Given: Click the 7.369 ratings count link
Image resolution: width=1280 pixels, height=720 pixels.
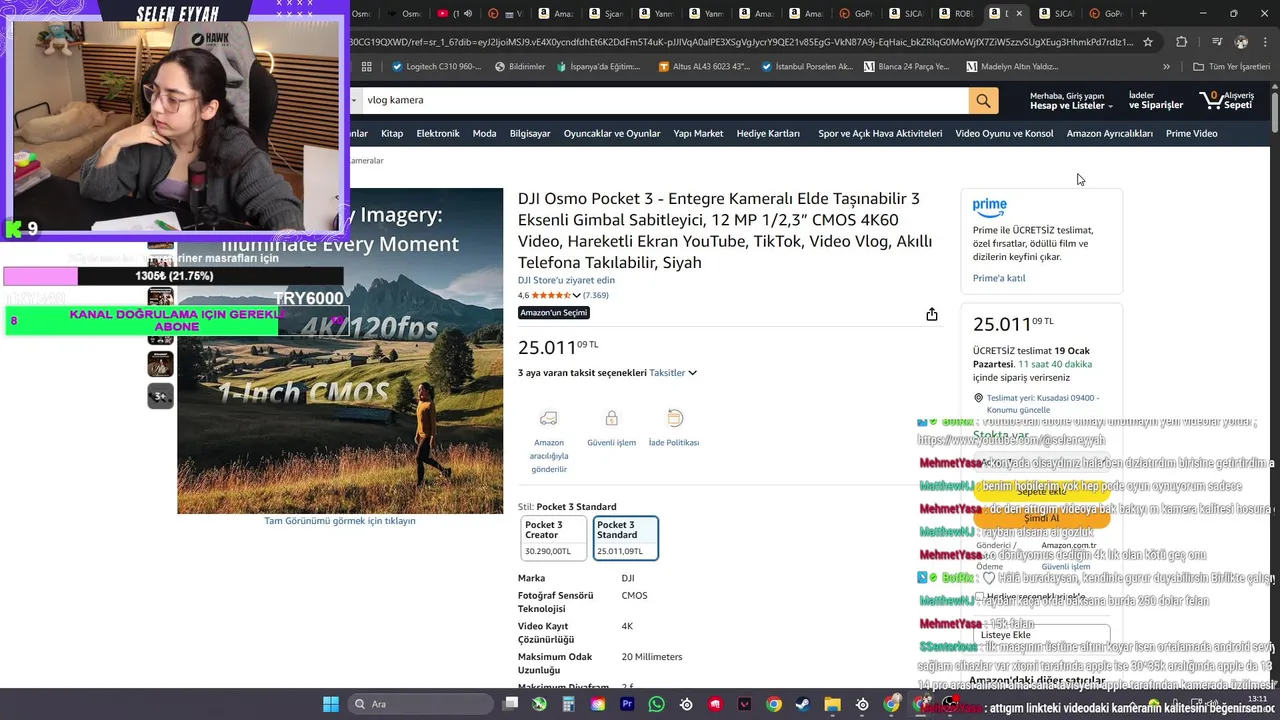Looking at the screenshot, I should (x=596, y=296).
